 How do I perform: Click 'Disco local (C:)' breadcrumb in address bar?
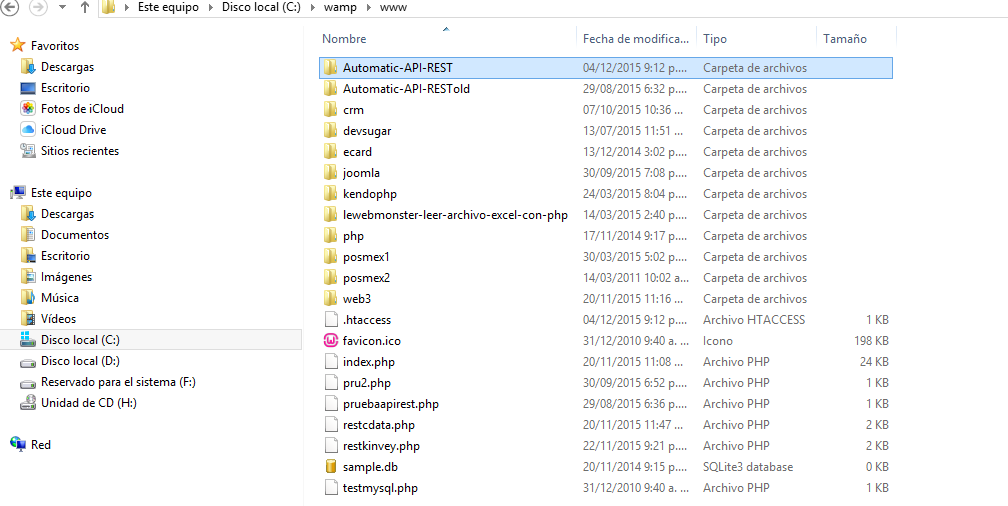(x=261, y=8)
